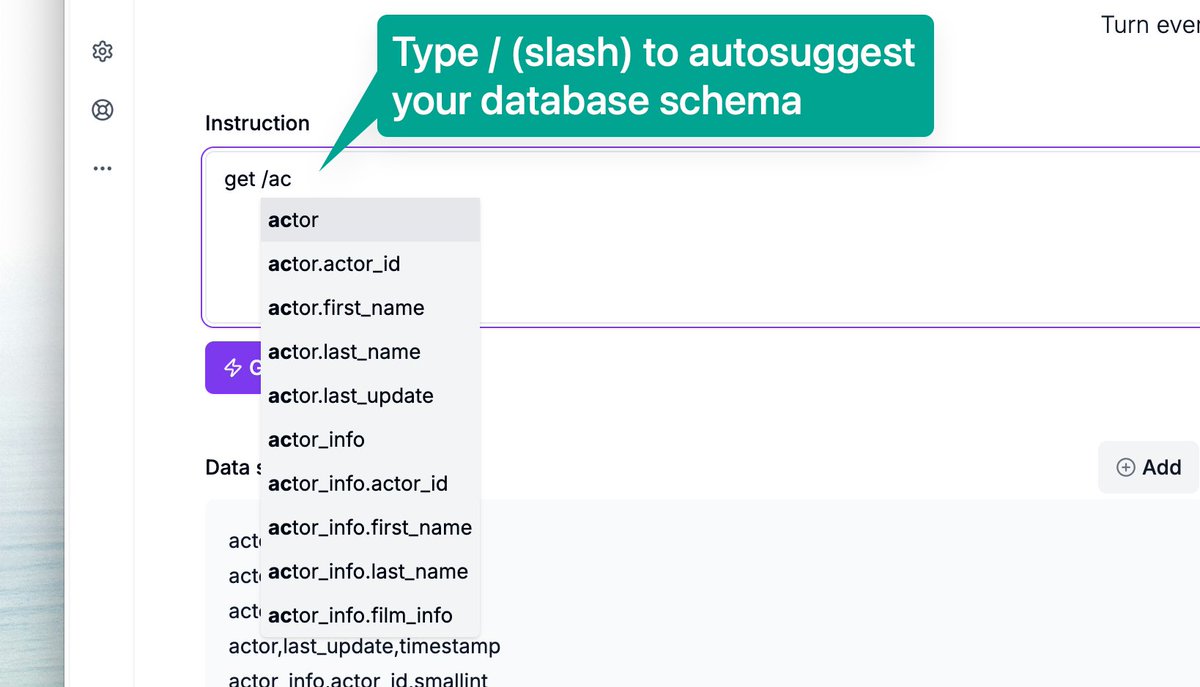Click the lightning bolt generate icon
This screenshot has height=687, width=1200.
point(233,368)
